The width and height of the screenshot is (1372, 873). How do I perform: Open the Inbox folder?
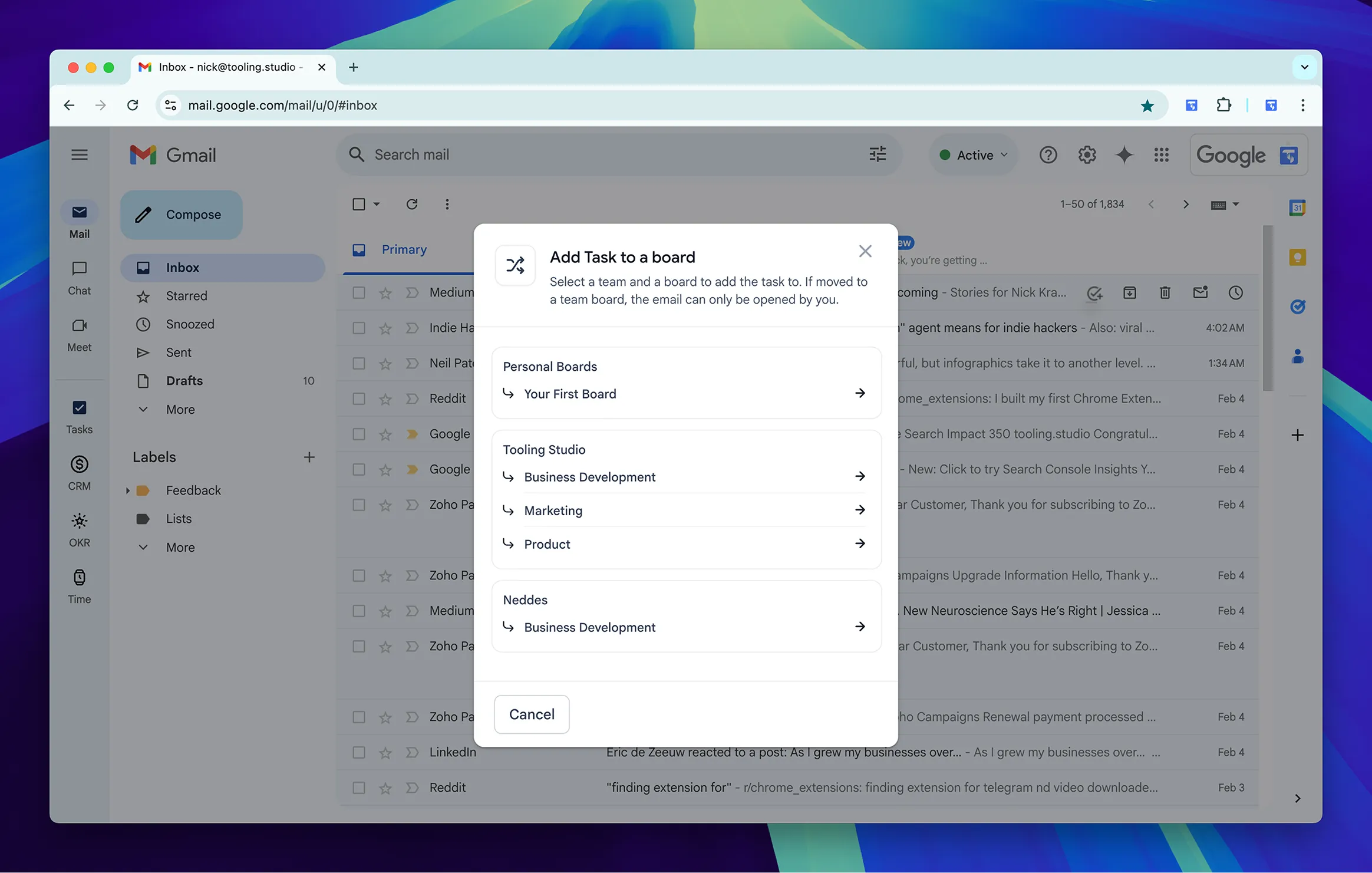click(223, 268)
